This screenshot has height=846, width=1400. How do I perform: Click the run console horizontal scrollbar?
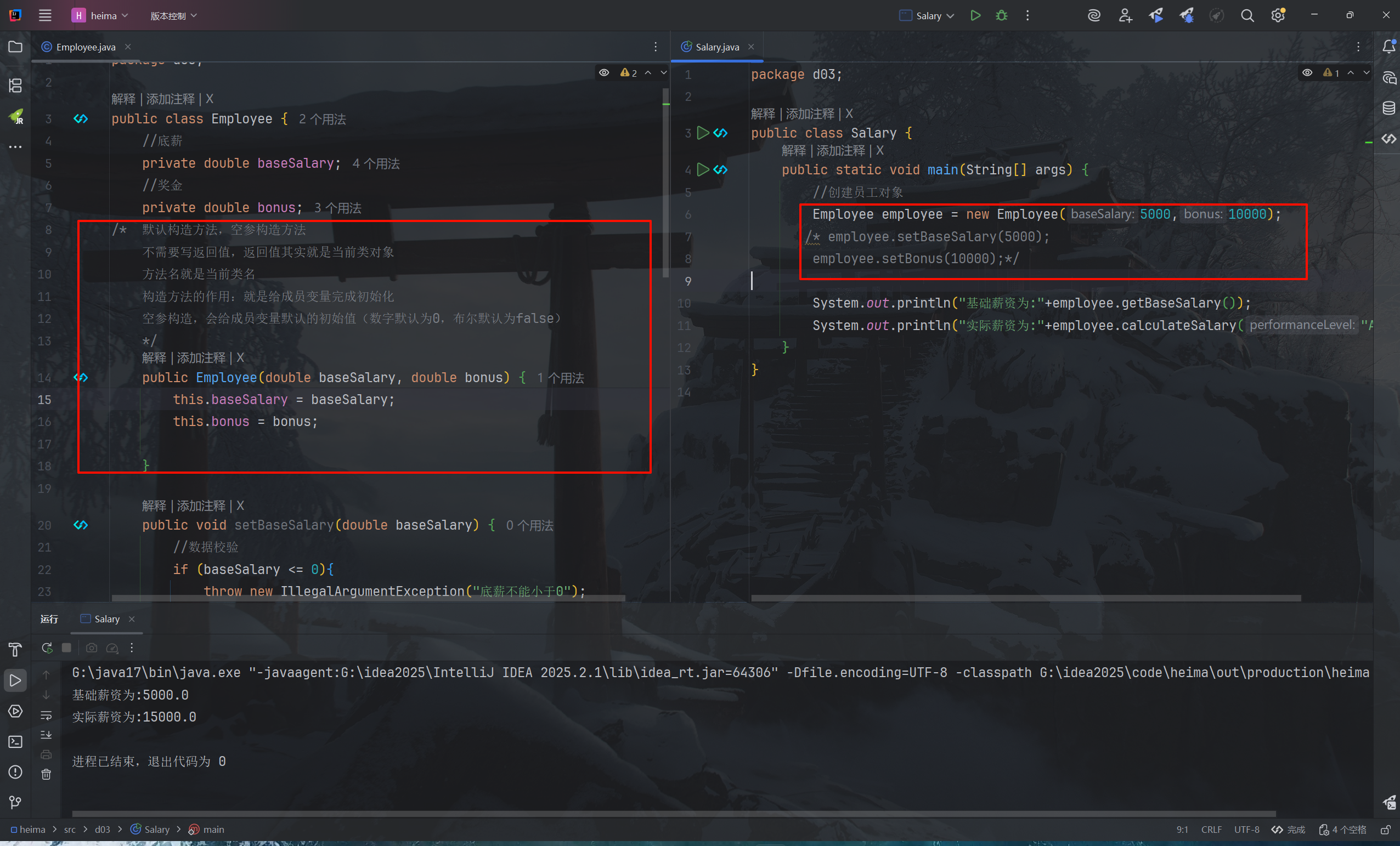(673, 813)
